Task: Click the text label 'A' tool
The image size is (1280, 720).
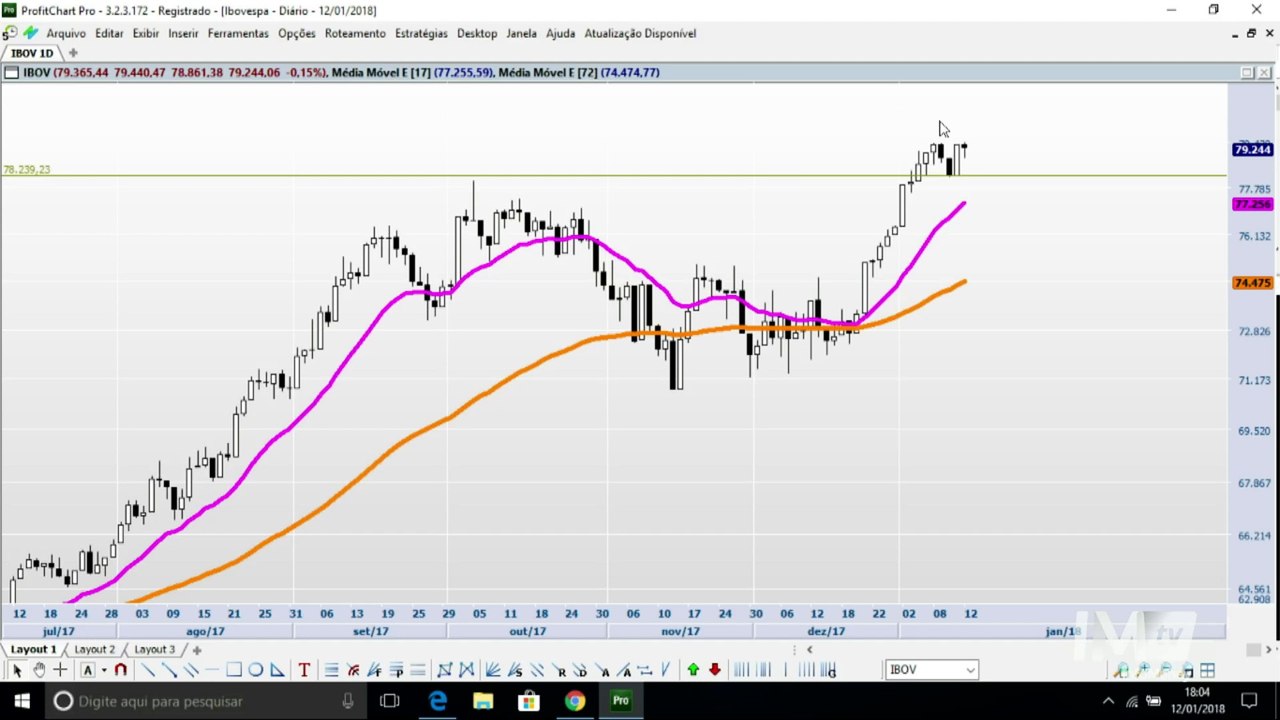Action: click(88, 670)
